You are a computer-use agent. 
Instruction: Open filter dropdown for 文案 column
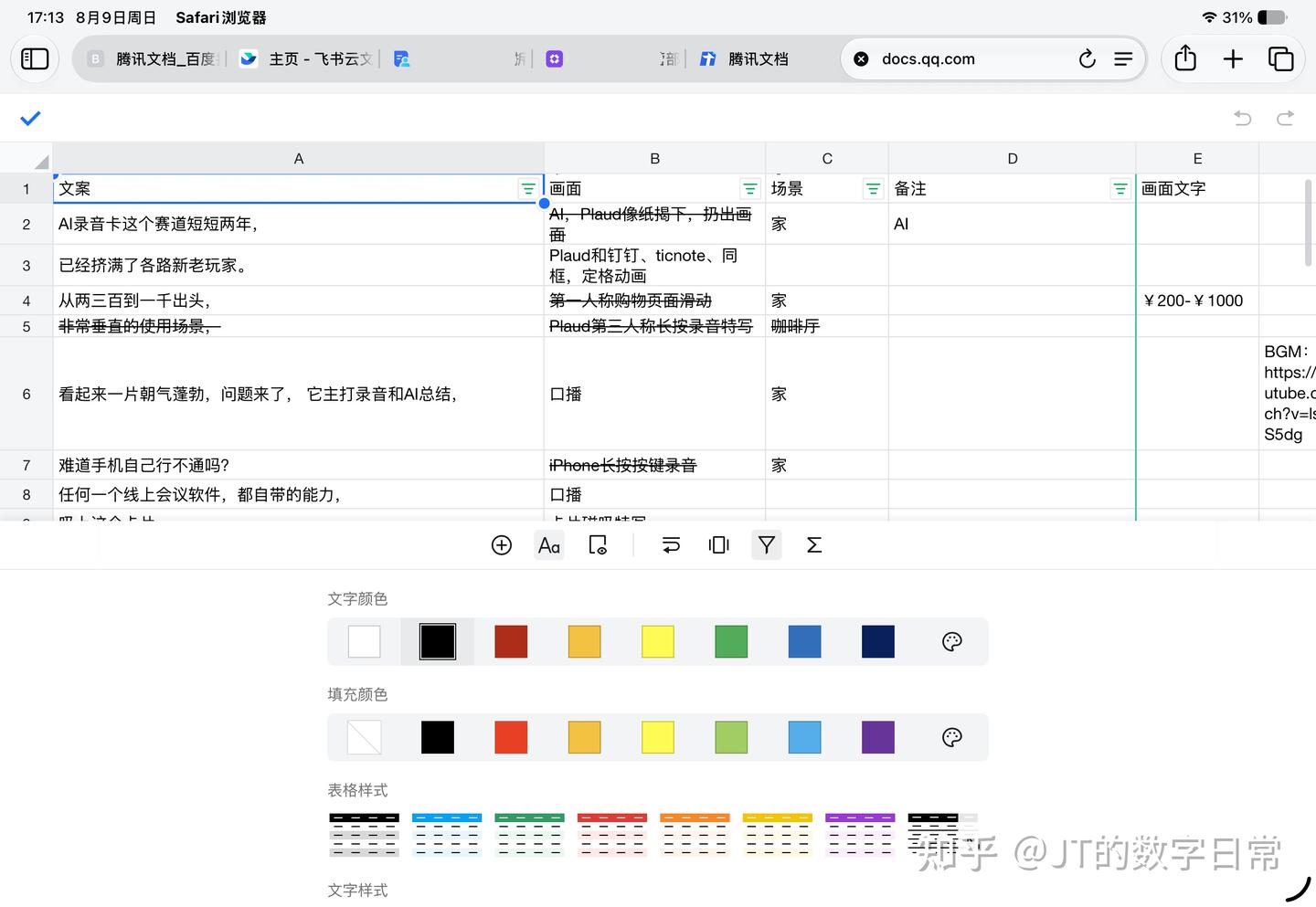(x=528, y=189)
